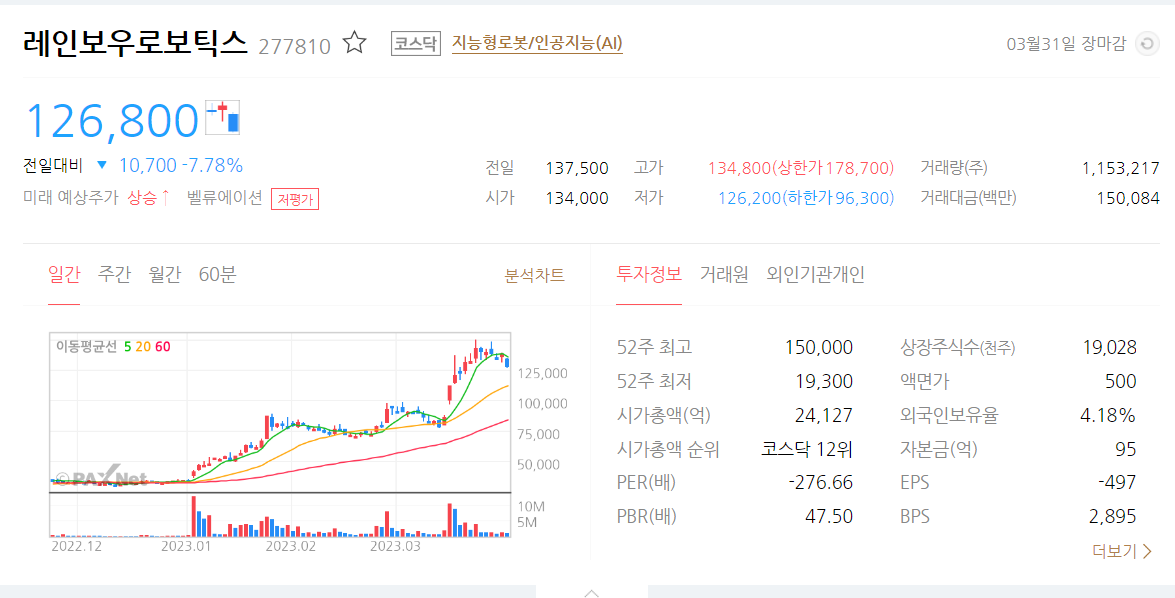The width and height of the screenshot is (1175, 598).
Task: Click 상장주식수 value 19,028
Action: point(1109,348)
